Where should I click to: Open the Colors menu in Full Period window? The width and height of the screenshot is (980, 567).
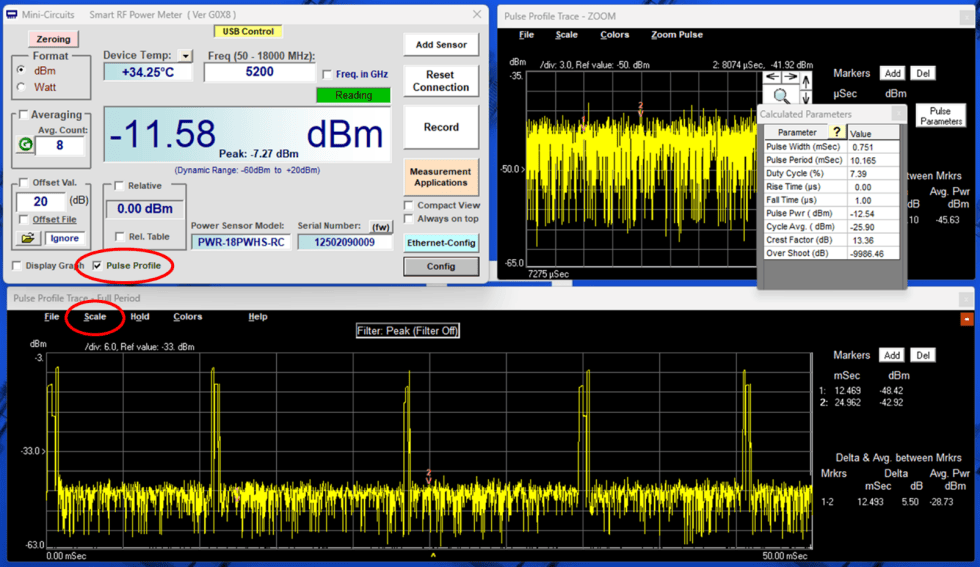[188, 316]
